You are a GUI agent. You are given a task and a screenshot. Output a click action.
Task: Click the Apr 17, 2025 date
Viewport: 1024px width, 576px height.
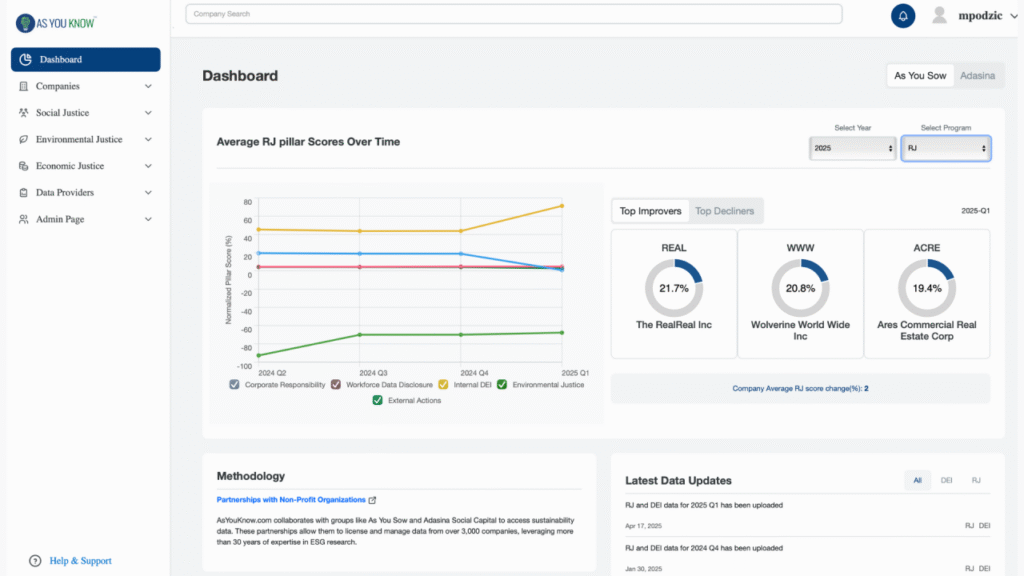[x=643, y=526]
